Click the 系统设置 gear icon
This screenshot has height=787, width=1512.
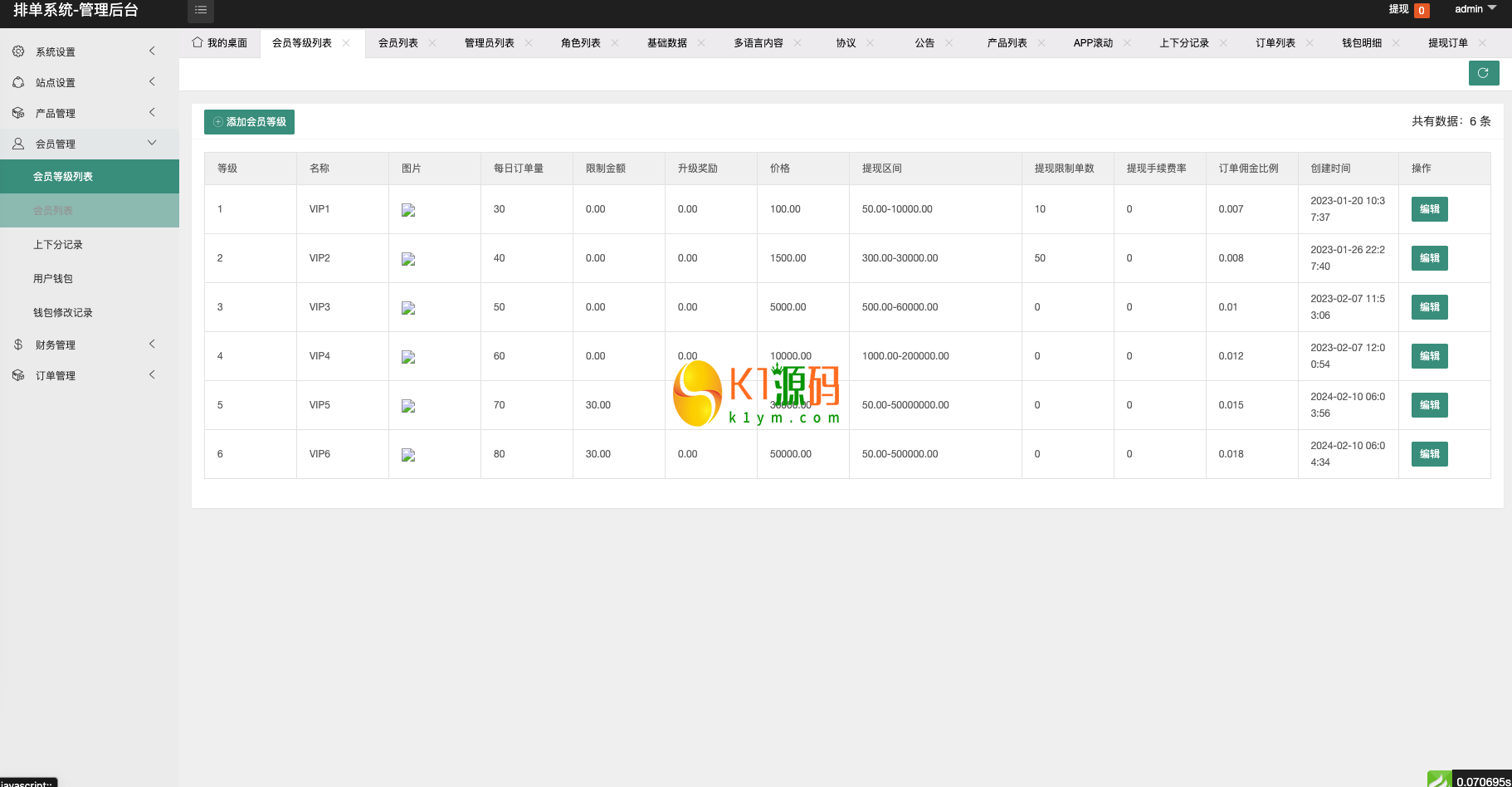(x=18, y=51)
